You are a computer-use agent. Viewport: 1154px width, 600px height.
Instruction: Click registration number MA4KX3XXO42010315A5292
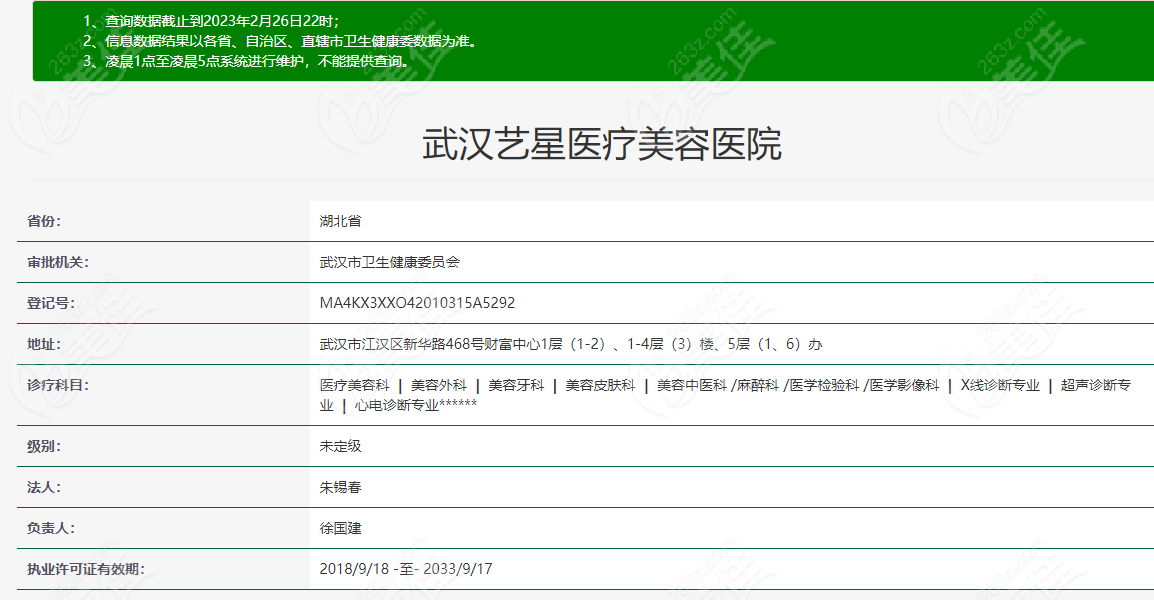pos(417,303)
